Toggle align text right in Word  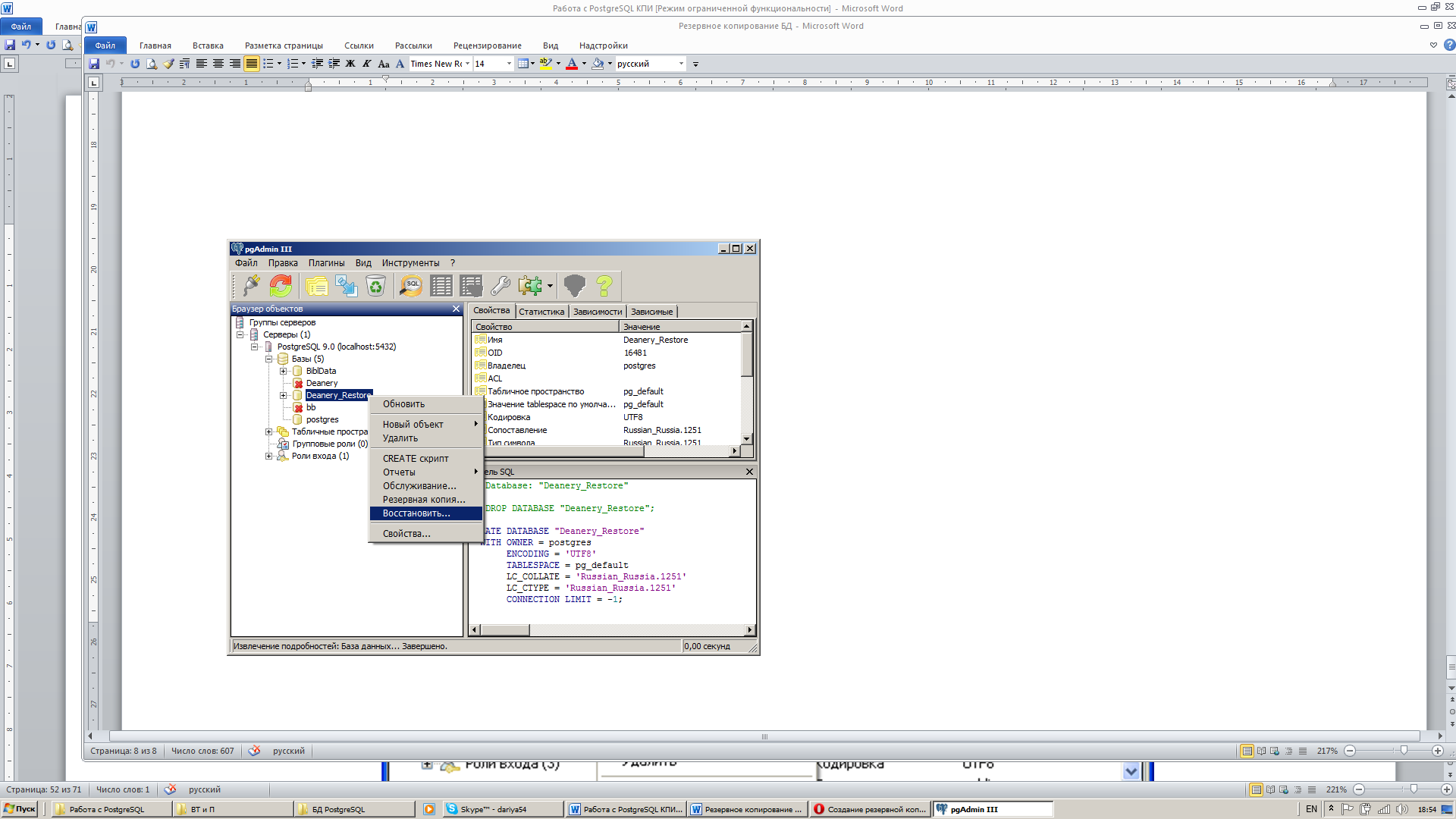[235, 64]
